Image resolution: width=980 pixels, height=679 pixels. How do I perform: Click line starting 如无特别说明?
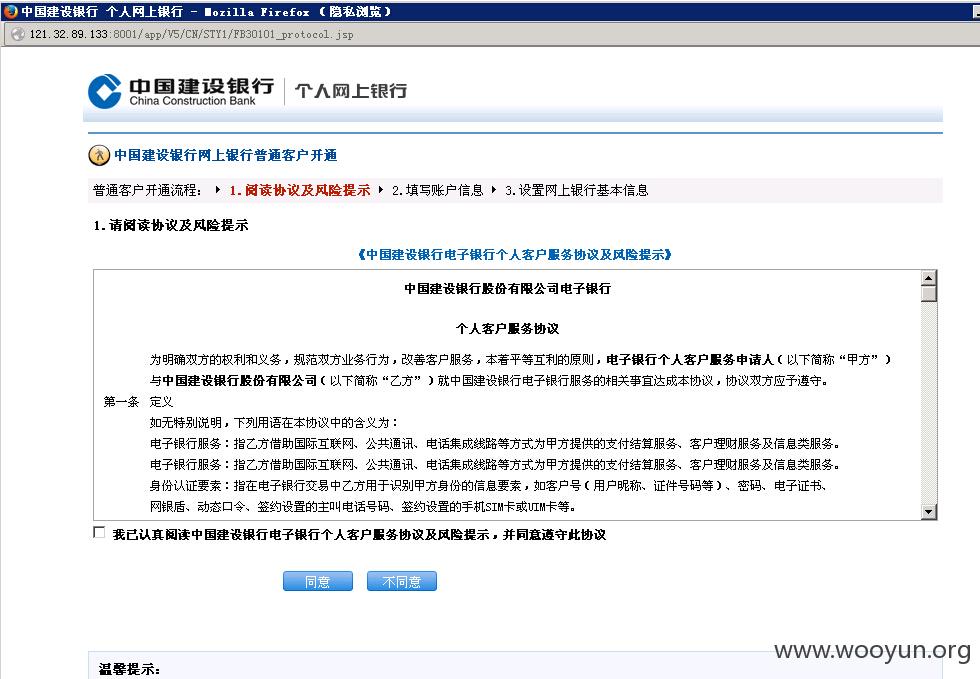[x=274, y=423]
